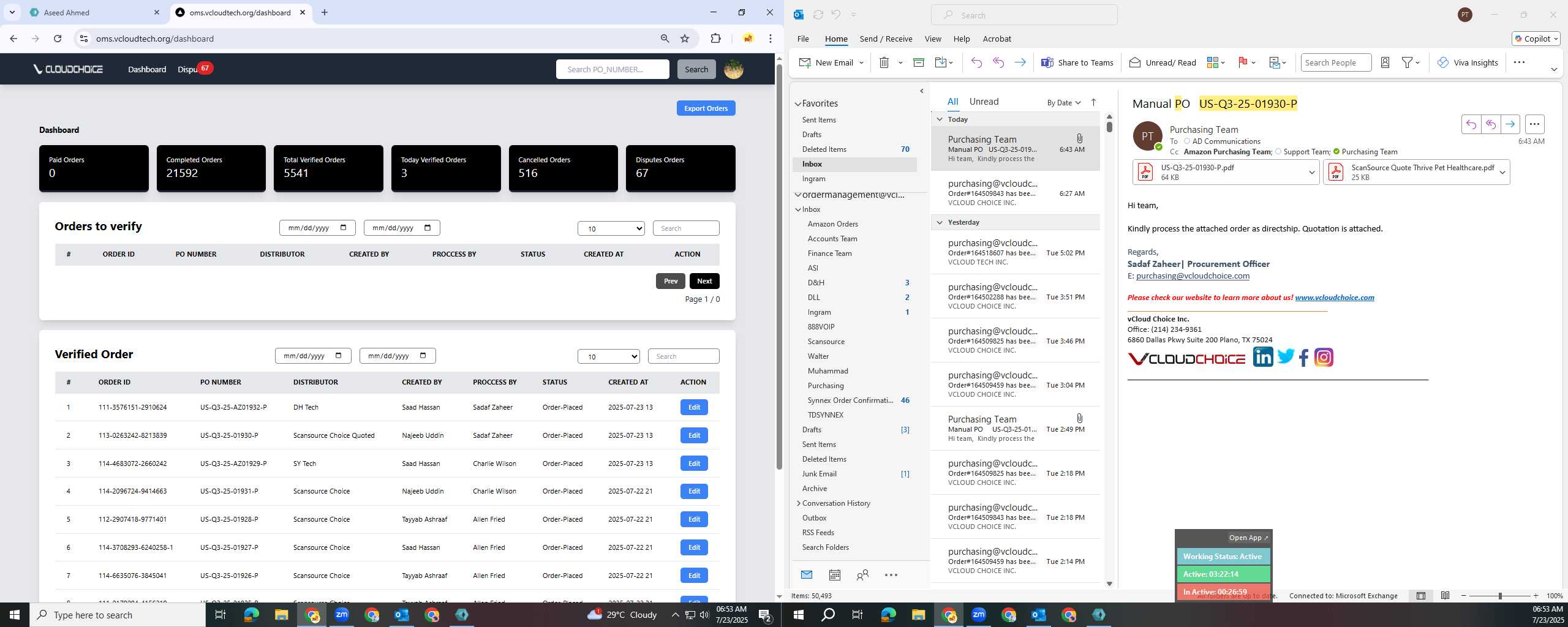1568x627 pixels.
Task: Click the ribbon Reply arrow icon in Outlook
Action: pyautogui.click(x=976, y=62)
